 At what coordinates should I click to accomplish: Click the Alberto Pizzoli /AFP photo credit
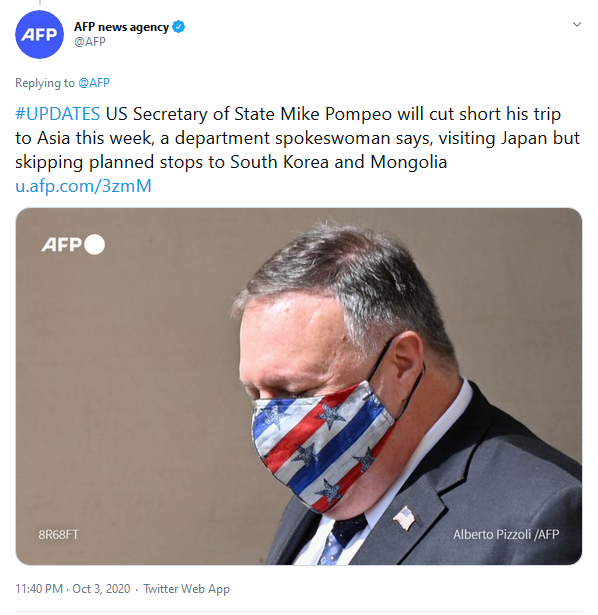(x=506, y=534)
